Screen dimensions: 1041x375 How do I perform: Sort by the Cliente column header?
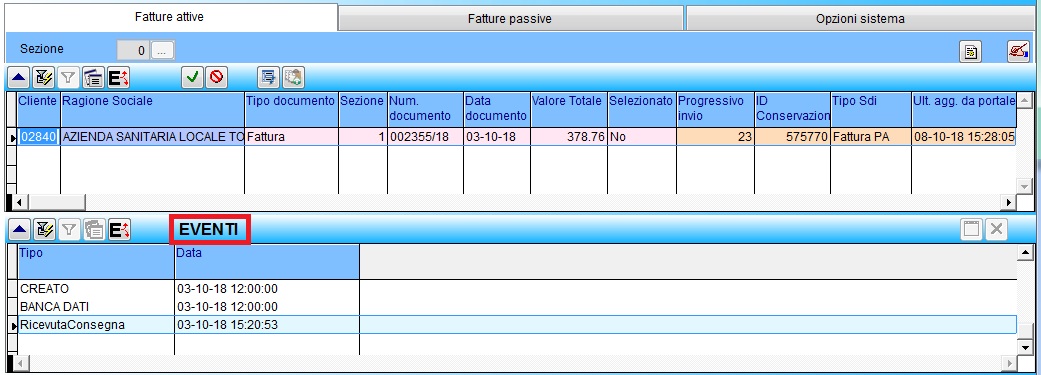pos(39,109)
